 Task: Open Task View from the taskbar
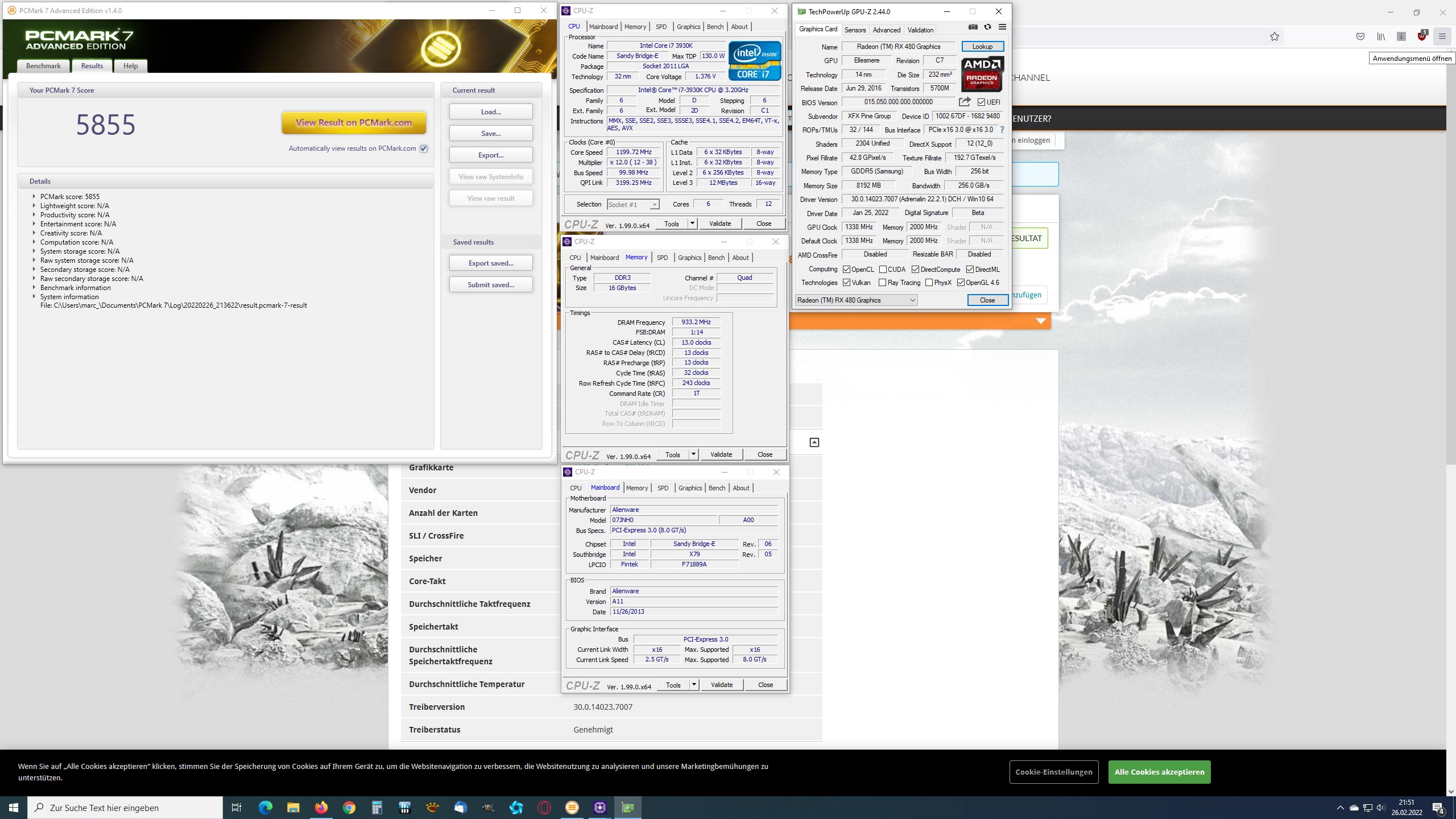click(x=237, y=808)
